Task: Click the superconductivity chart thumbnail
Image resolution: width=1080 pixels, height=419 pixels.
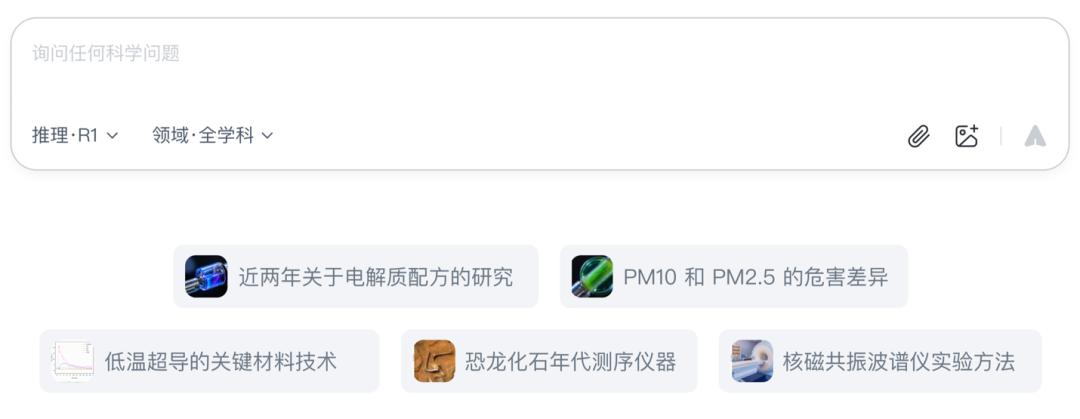Action: (73, 361)
